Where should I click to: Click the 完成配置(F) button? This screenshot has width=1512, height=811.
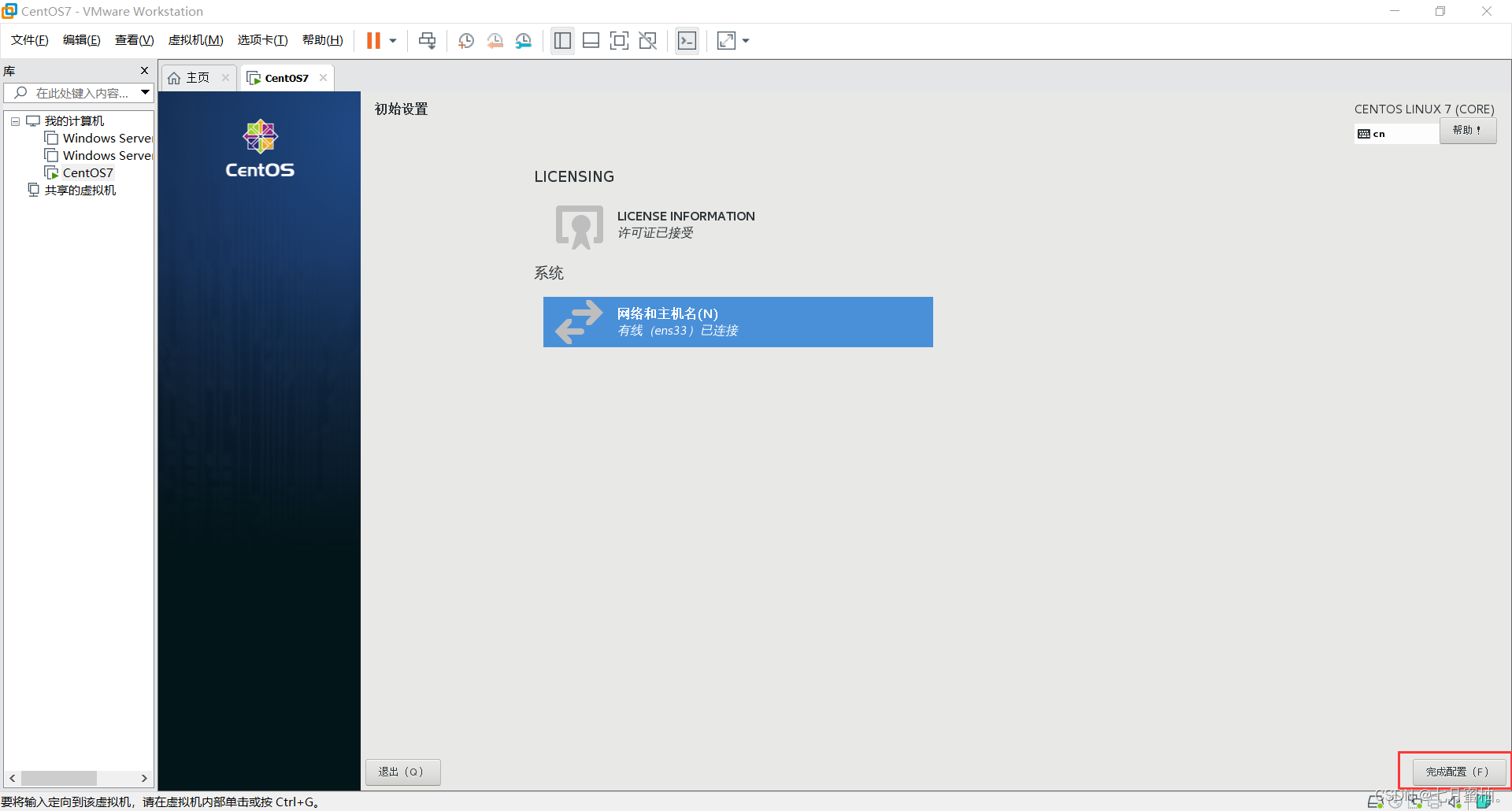point(1458,772)
